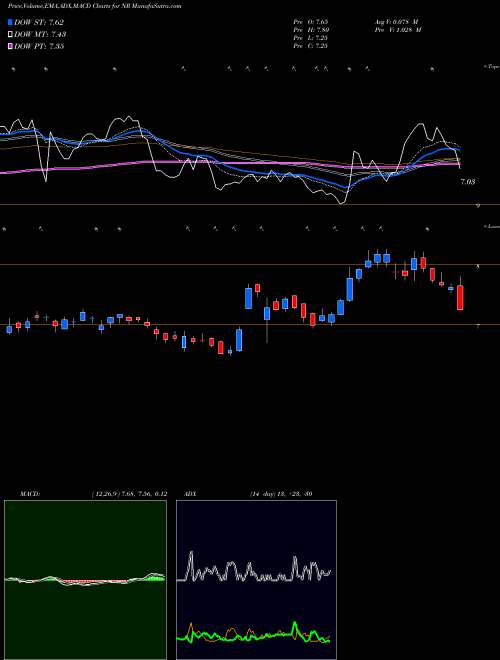Select the DOW PT: 7.35 legend label
This screenshot has height=660, width=500.
(39, 46)
